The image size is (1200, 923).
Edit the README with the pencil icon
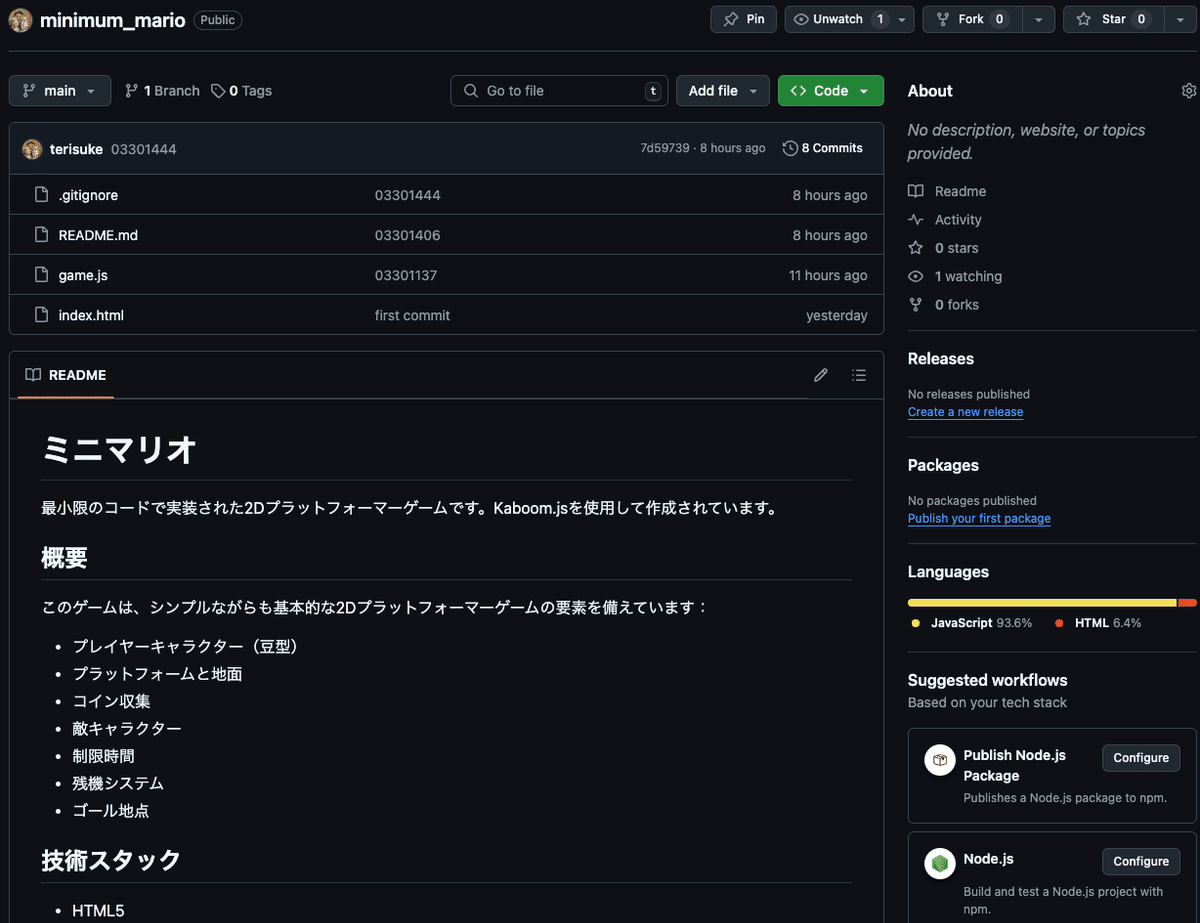(x=820, y=375)
